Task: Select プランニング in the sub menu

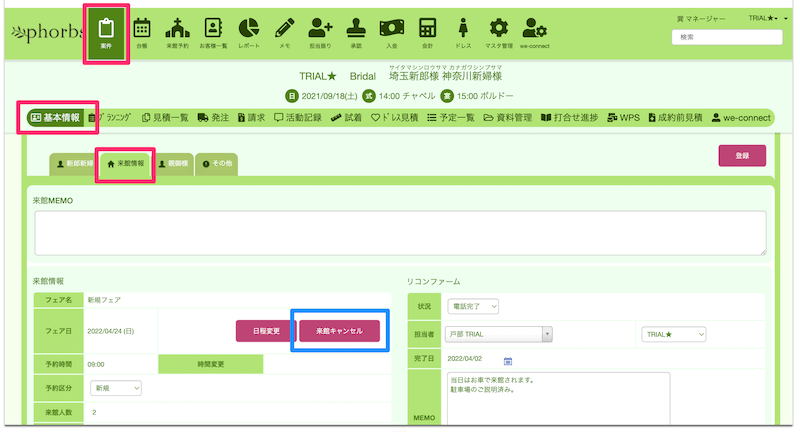Action: click(x=110, y=118)
